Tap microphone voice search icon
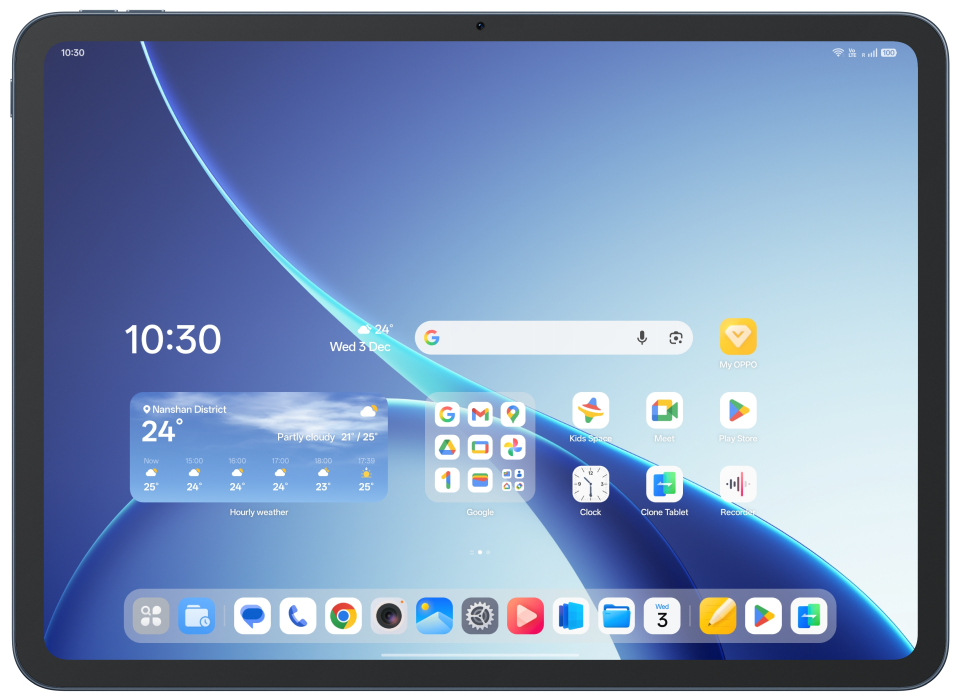961x700 pixels. 642,338
